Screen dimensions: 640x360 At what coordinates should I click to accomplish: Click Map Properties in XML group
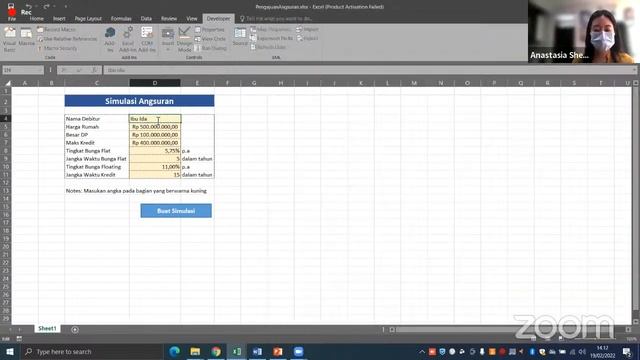pyautogui.click(x=271, y=29)
